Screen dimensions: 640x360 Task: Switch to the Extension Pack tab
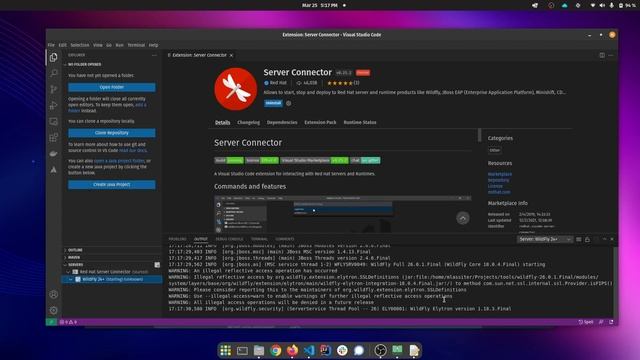320,122
